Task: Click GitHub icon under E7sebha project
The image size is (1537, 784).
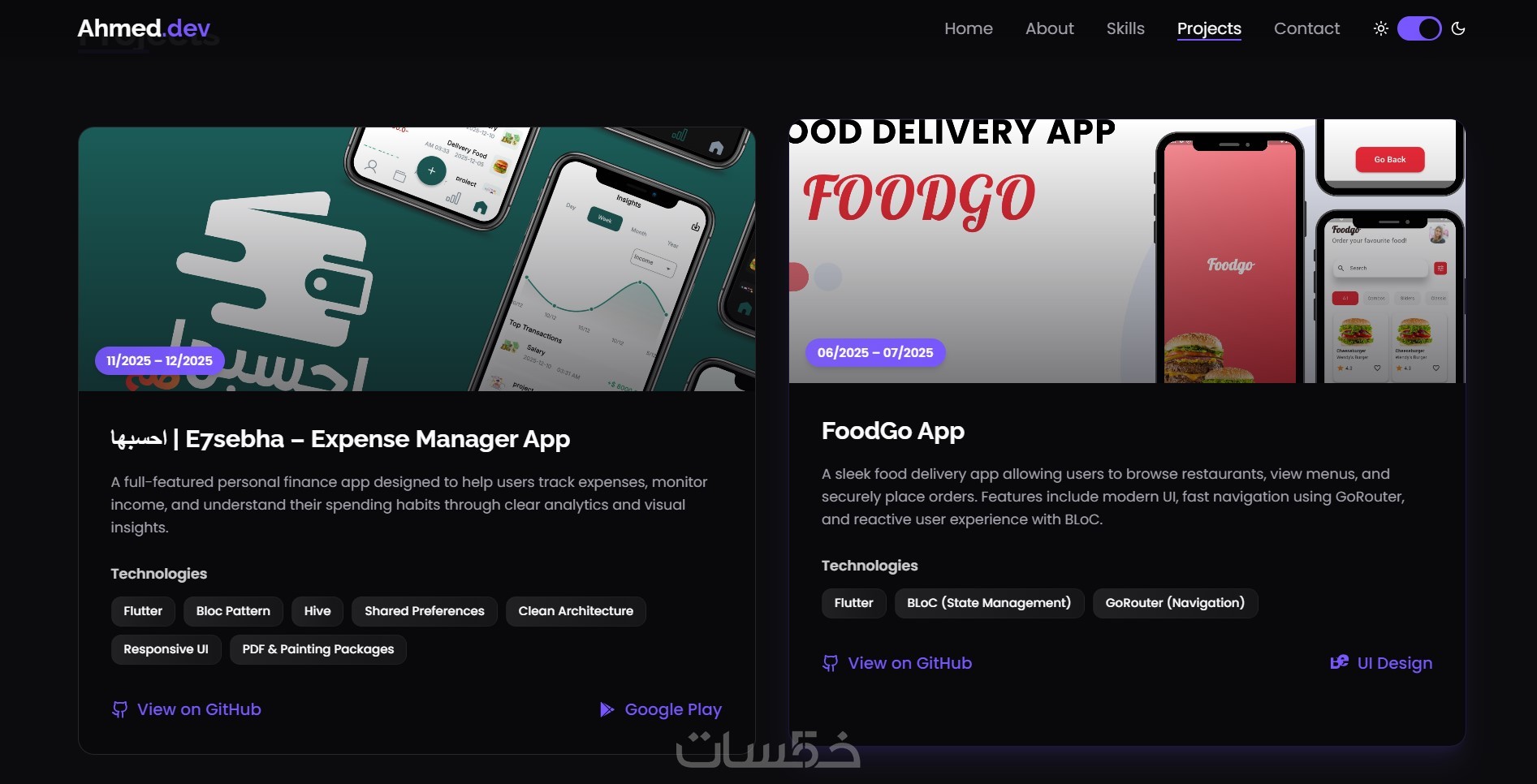Action: [119, 709]
